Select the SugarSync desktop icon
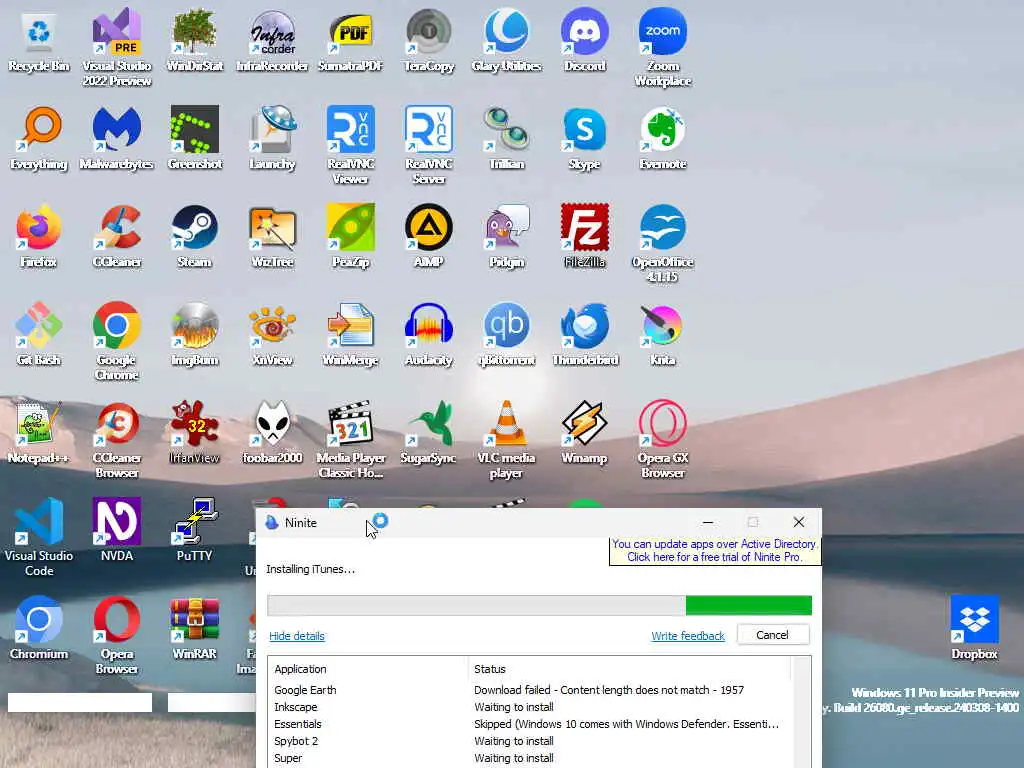The height and width of the screenshot is (768, 1024). point(429,433)
